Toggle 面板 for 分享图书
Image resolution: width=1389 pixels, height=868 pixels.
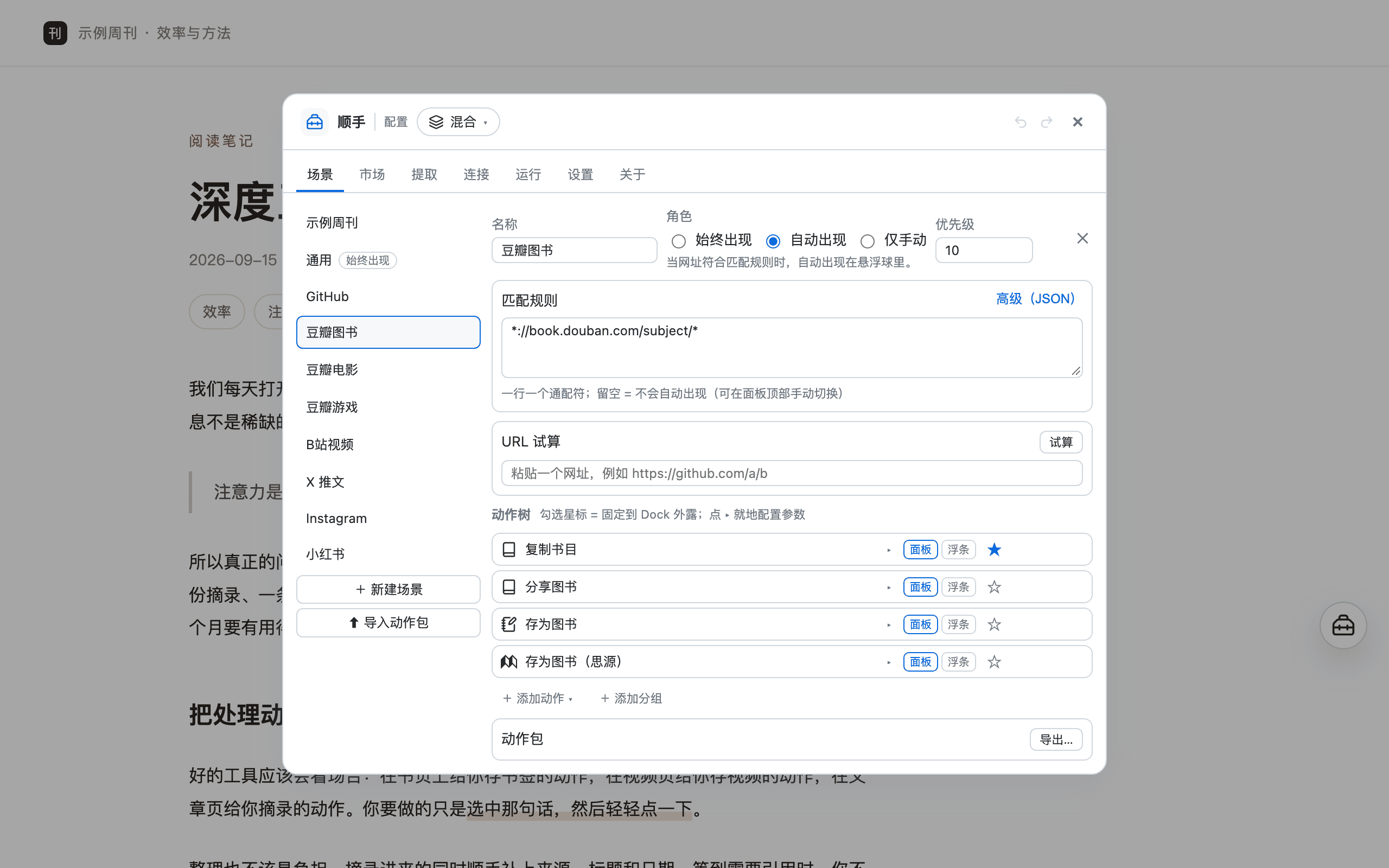pyautogui.click(x=920, y=586)
